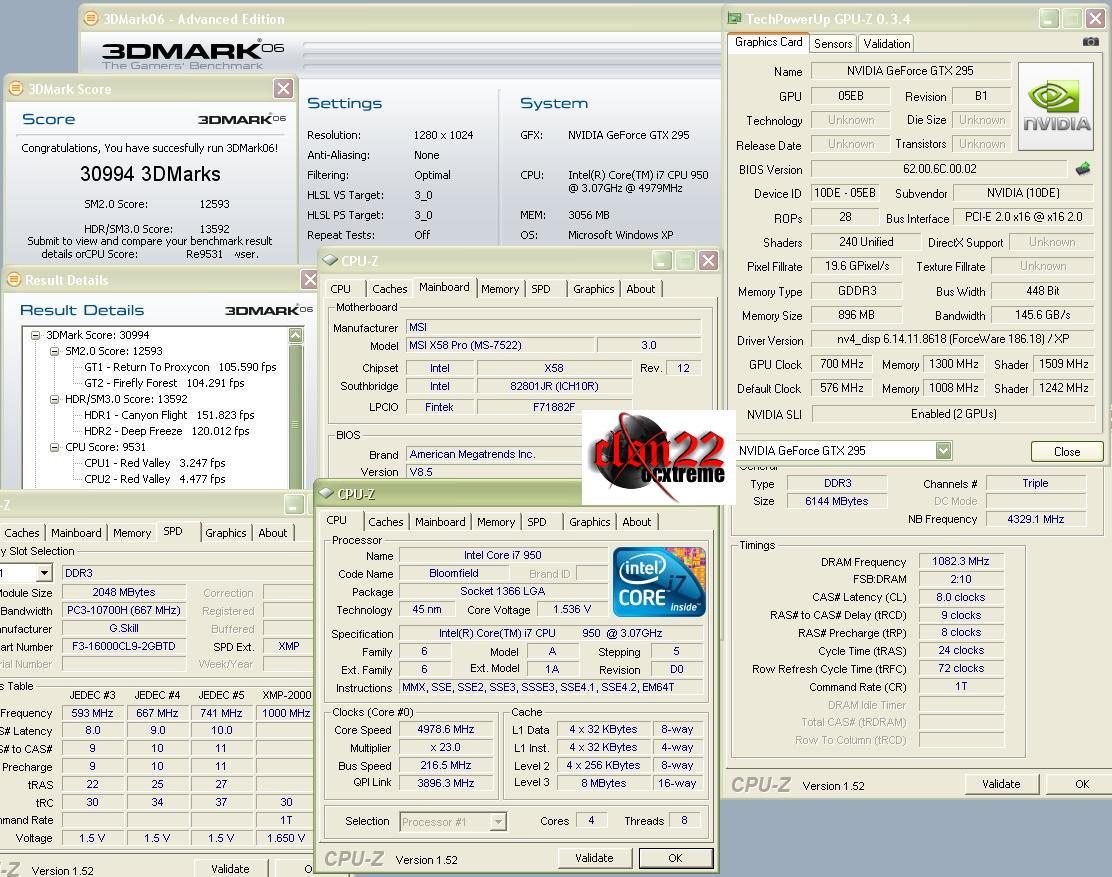
Task: Click model value MSI X58 Pro (MS-7522)
Action: coord(499,345)
